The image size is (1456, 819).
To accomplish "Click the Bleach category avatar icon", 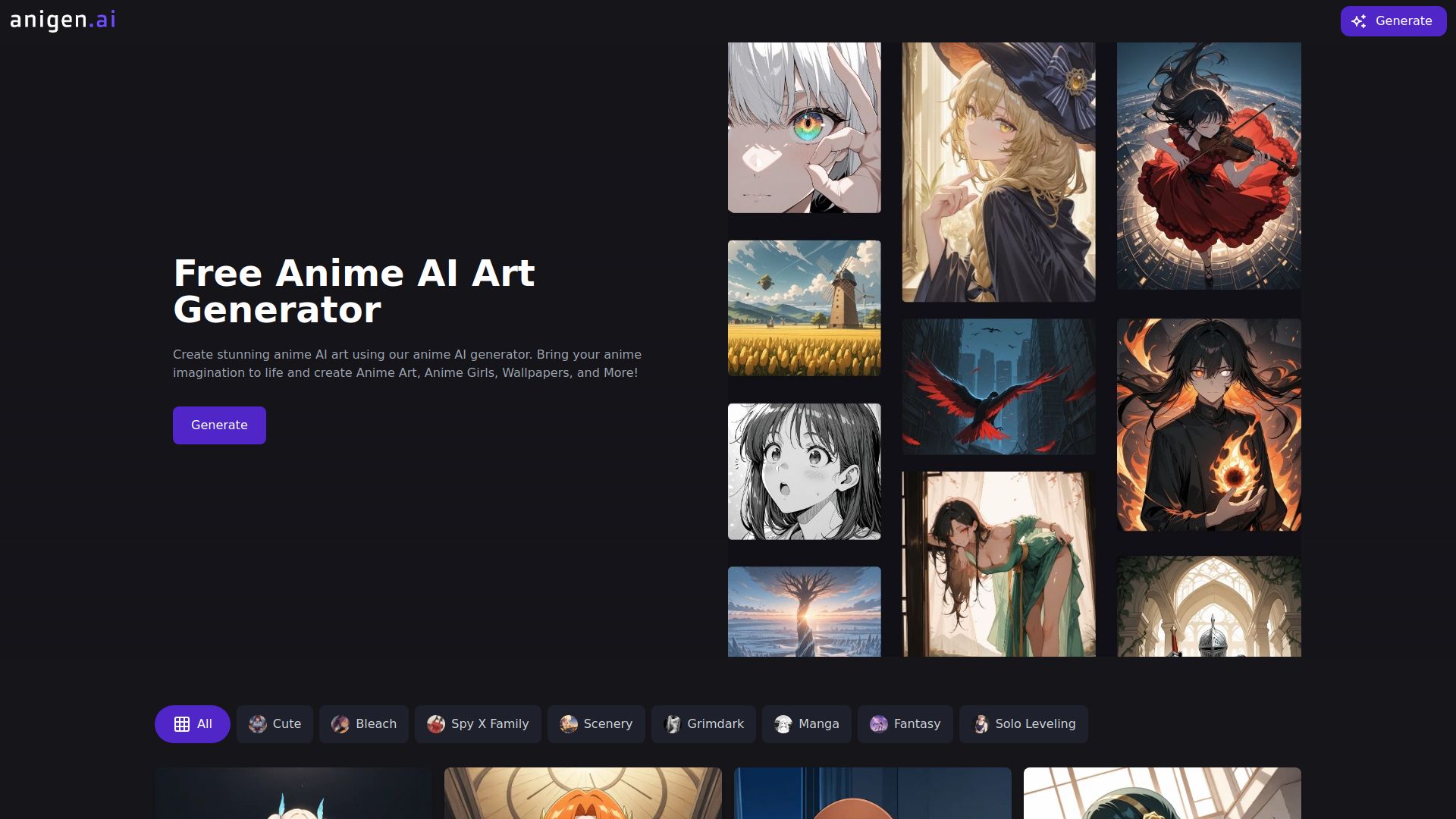I will 340,724.
